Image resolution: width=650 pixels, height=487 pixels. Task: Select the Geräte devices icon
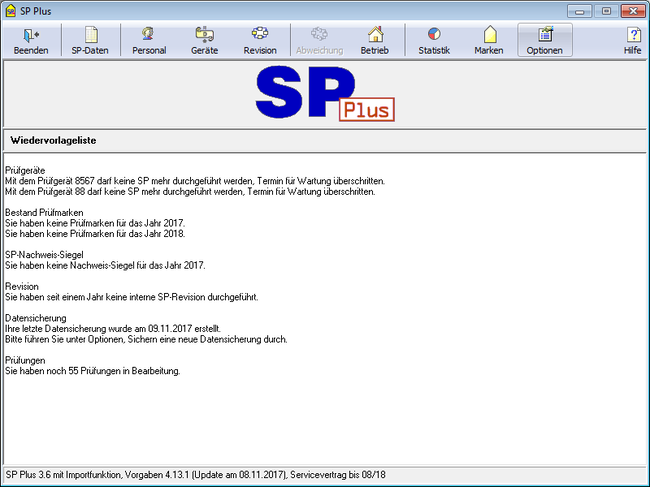[x=204, y=35]
